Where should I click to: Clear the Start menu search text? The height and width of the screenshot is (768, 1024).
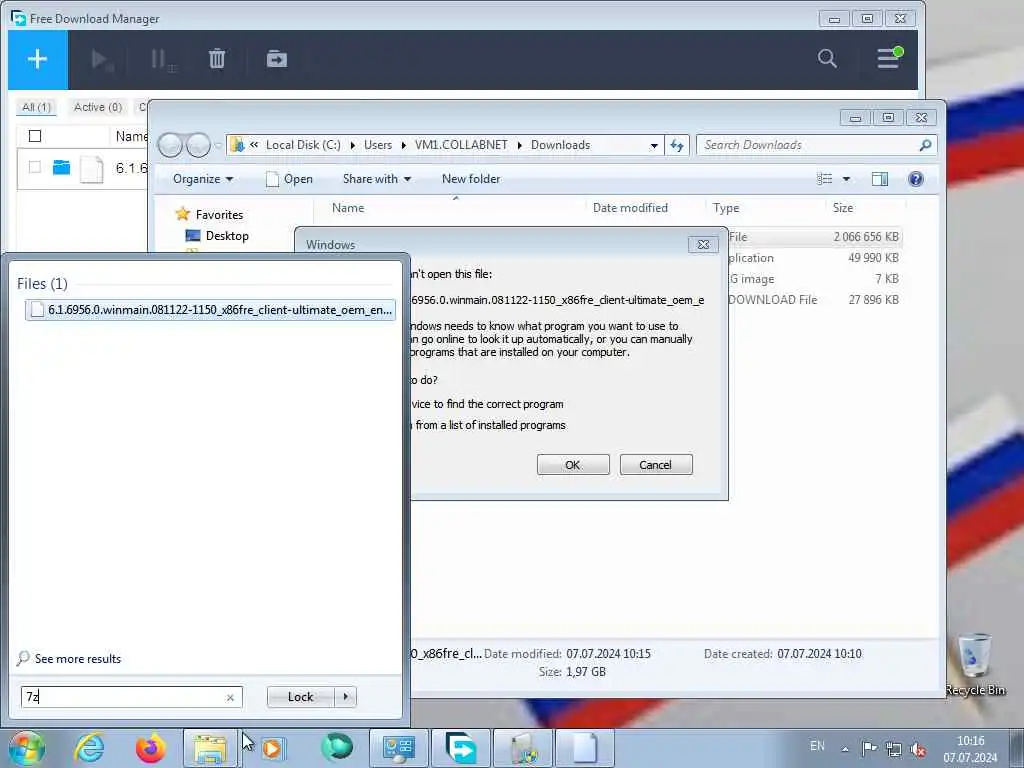230,697
